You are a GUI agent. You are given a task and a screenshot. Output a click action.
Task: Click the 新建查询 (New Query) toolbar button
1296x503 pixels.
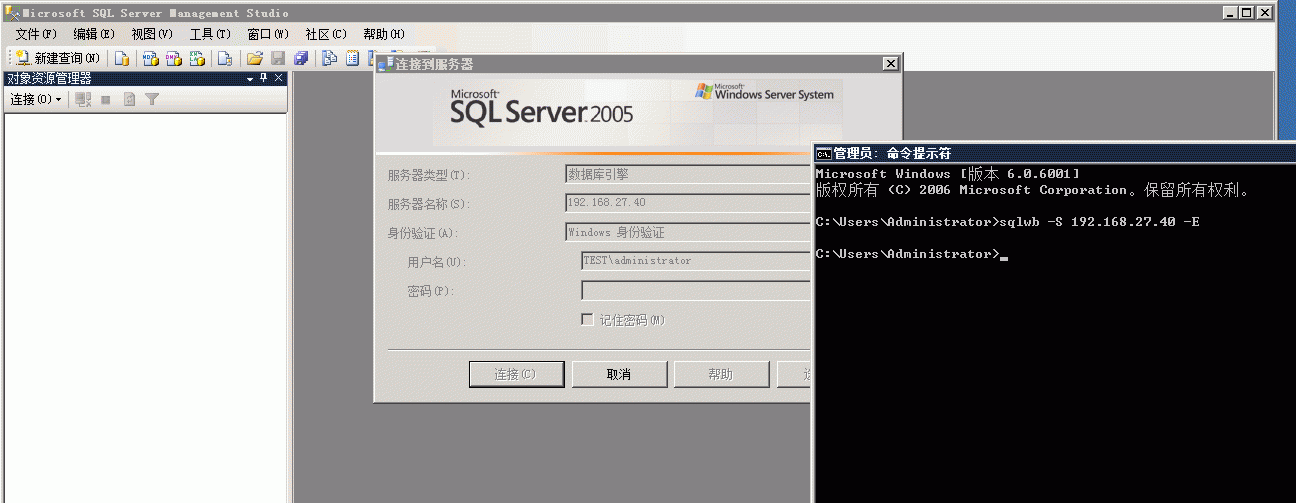tap(58, 58)
